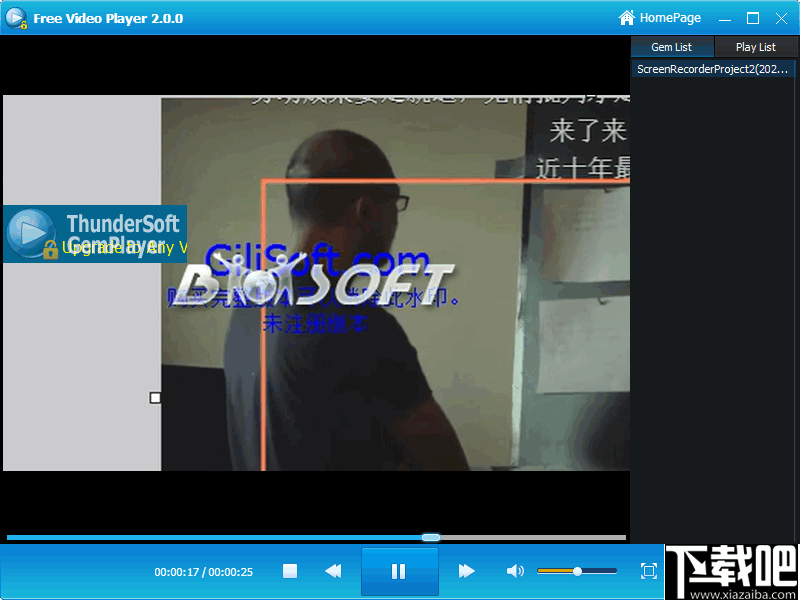Click the playback progress bar

click(300, 537)
